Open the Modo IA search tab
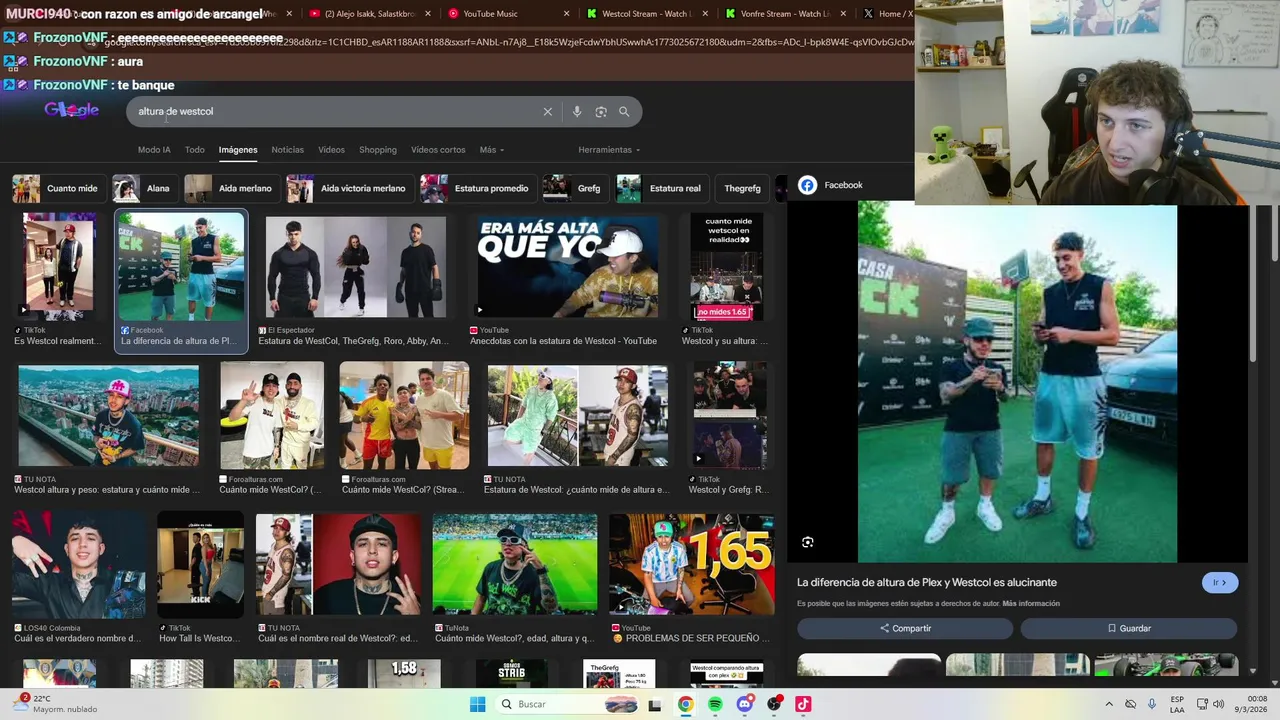 click(154, 150)
